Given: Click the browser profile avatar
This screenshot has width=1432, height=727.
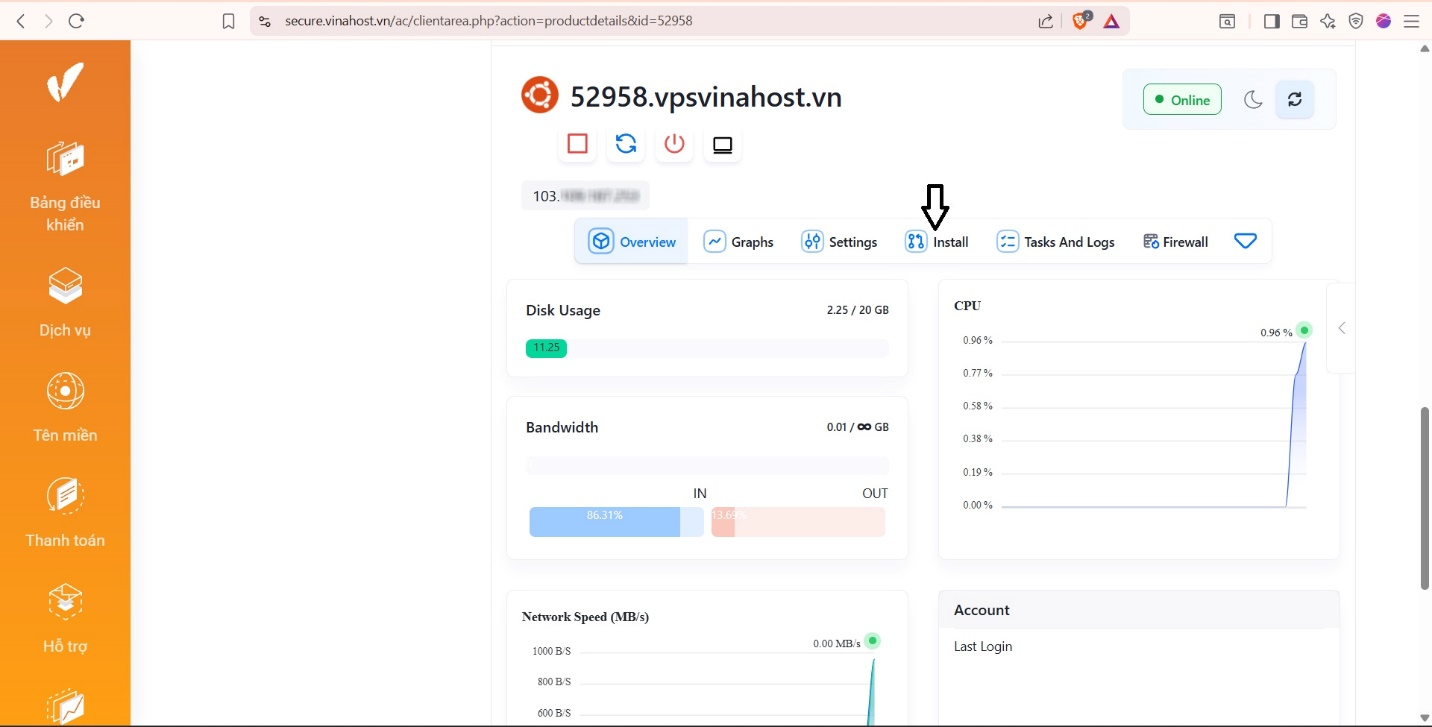Looking at the screenshot, I should pos(1384,21).
